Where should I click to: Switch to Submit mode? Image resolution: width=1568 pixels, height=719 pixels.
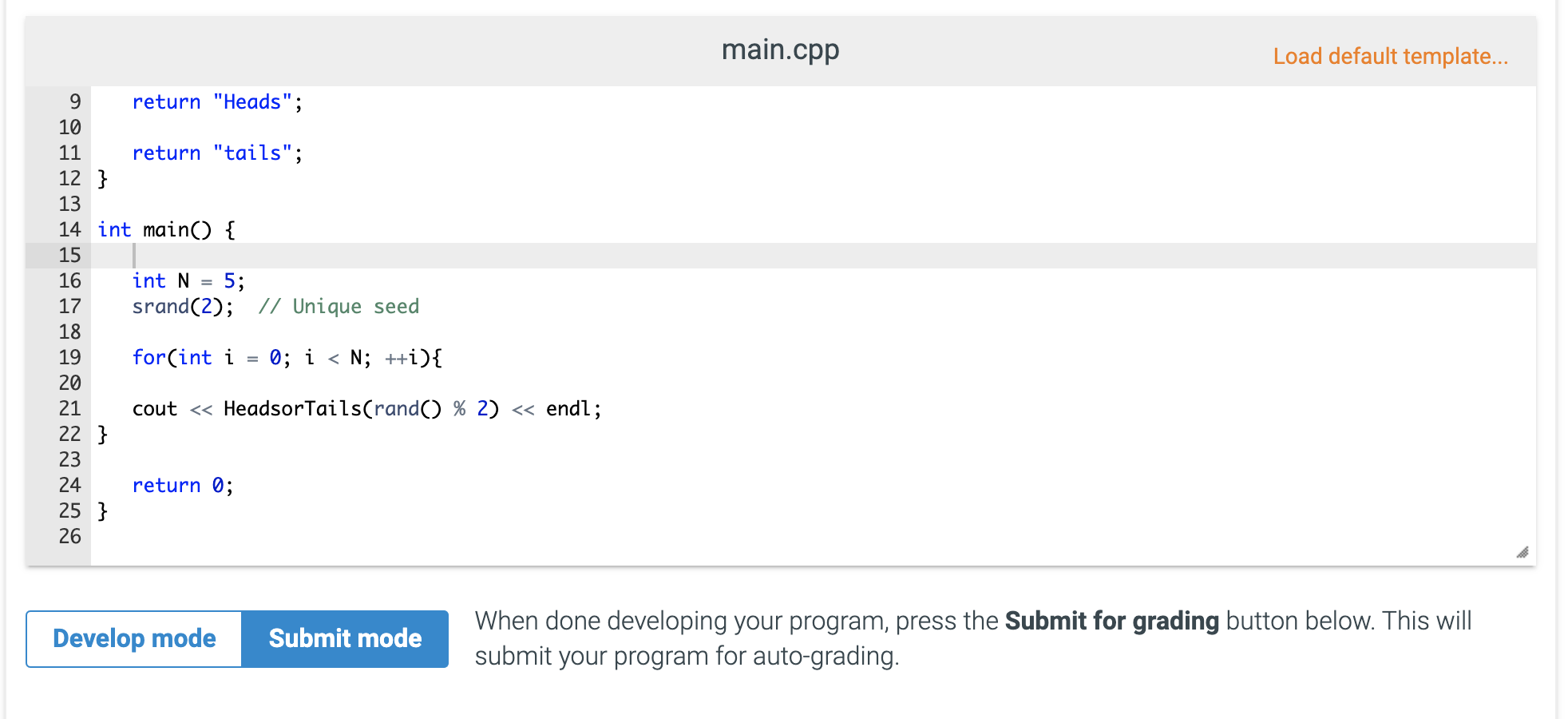click(x=345, y=638)
